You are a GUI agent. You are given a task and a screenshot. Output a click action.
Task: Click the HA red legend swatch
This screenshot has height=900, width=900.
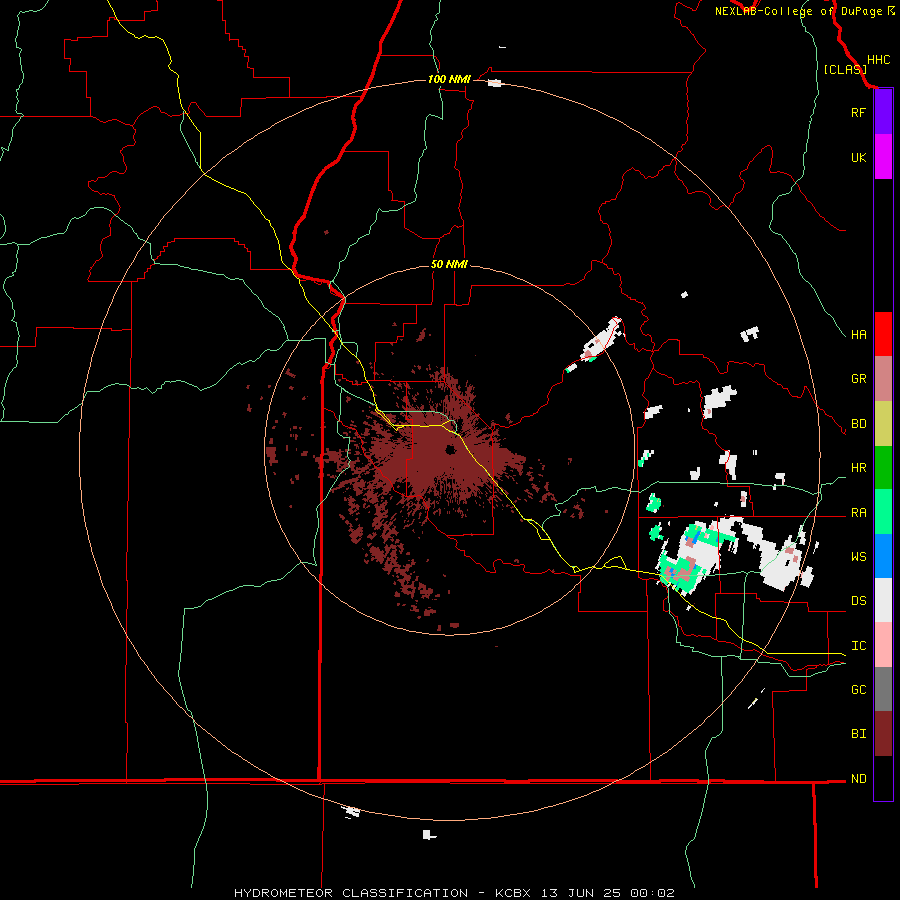click(x=883, y=334)
